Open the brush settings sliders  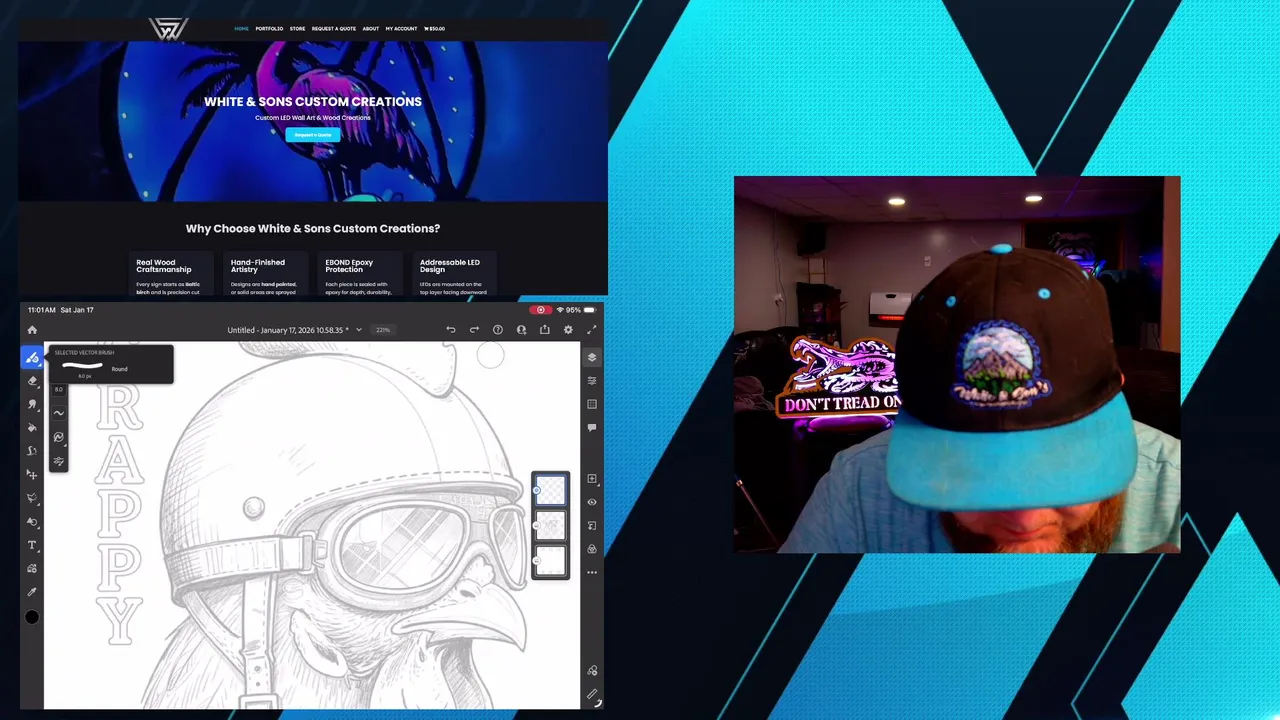click(58, 461)
